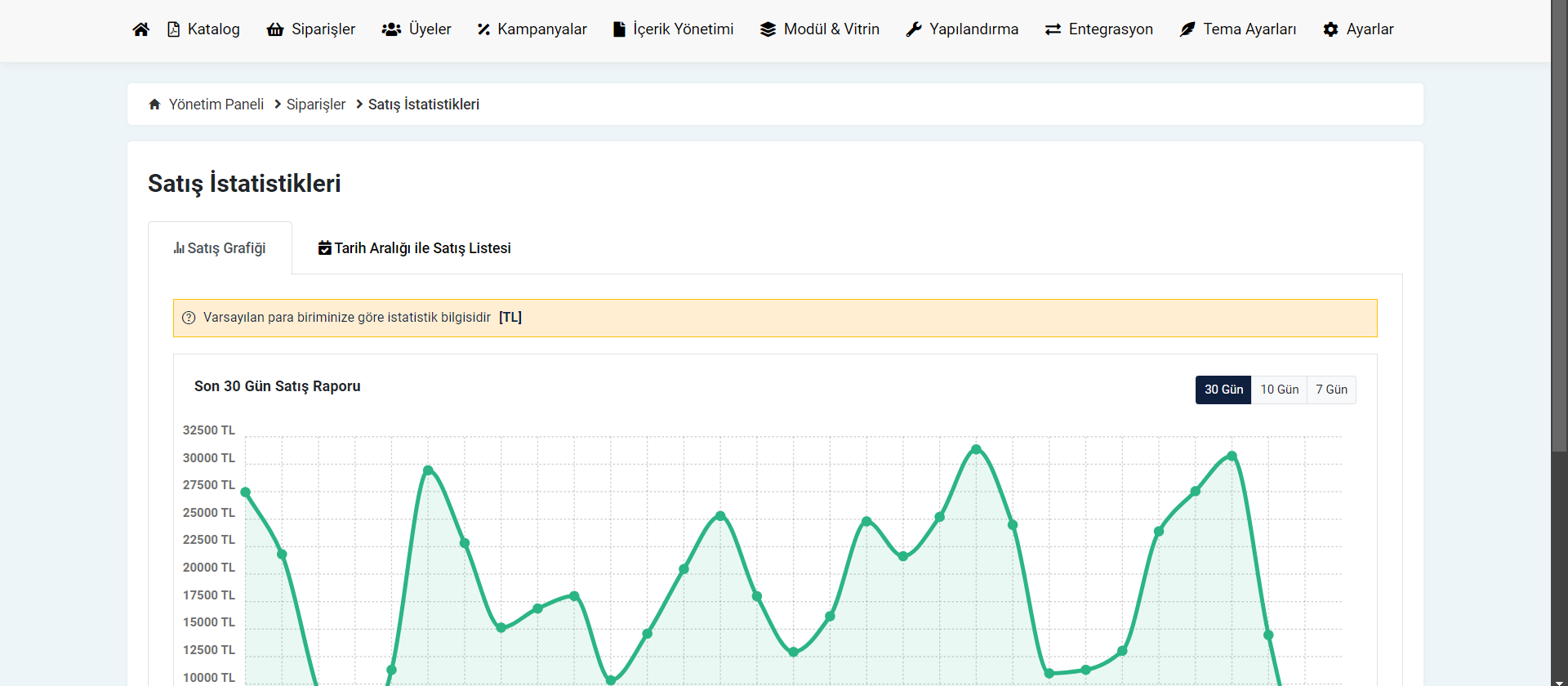Expand the Modül & Vitrin menu
Image resolution: width=1568 pixels, height=686 pixels.
(820, 29)
